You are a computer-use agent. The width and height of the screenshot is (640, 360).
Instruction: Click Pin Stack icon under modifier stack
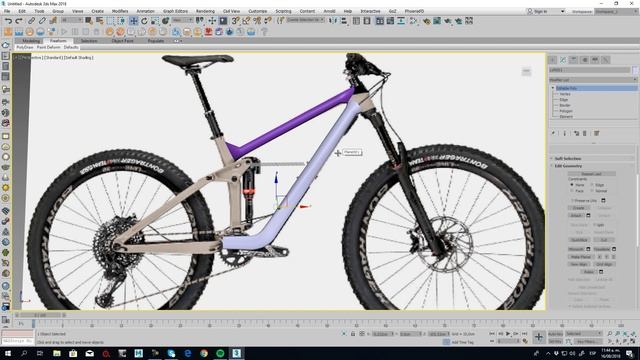[553, 133]
